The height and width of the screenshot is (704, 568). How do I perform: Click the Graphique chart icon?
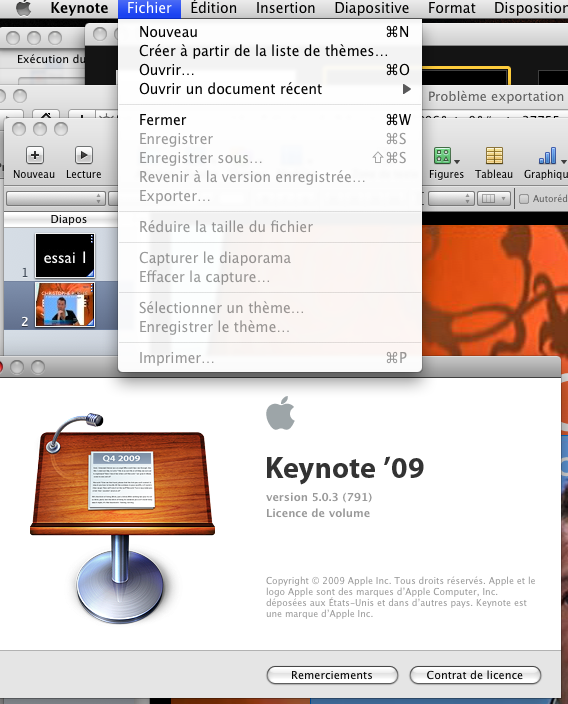(547, 156)
